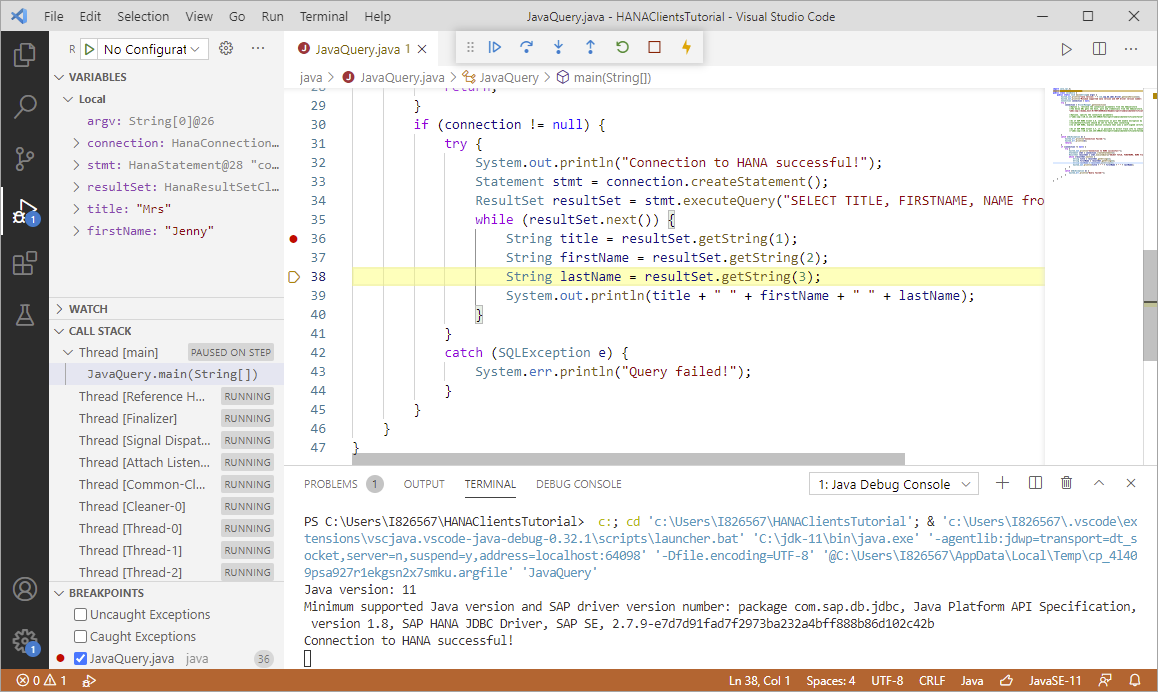
Task: Run the Java file from the editor title
Action: coord(1066,49)
